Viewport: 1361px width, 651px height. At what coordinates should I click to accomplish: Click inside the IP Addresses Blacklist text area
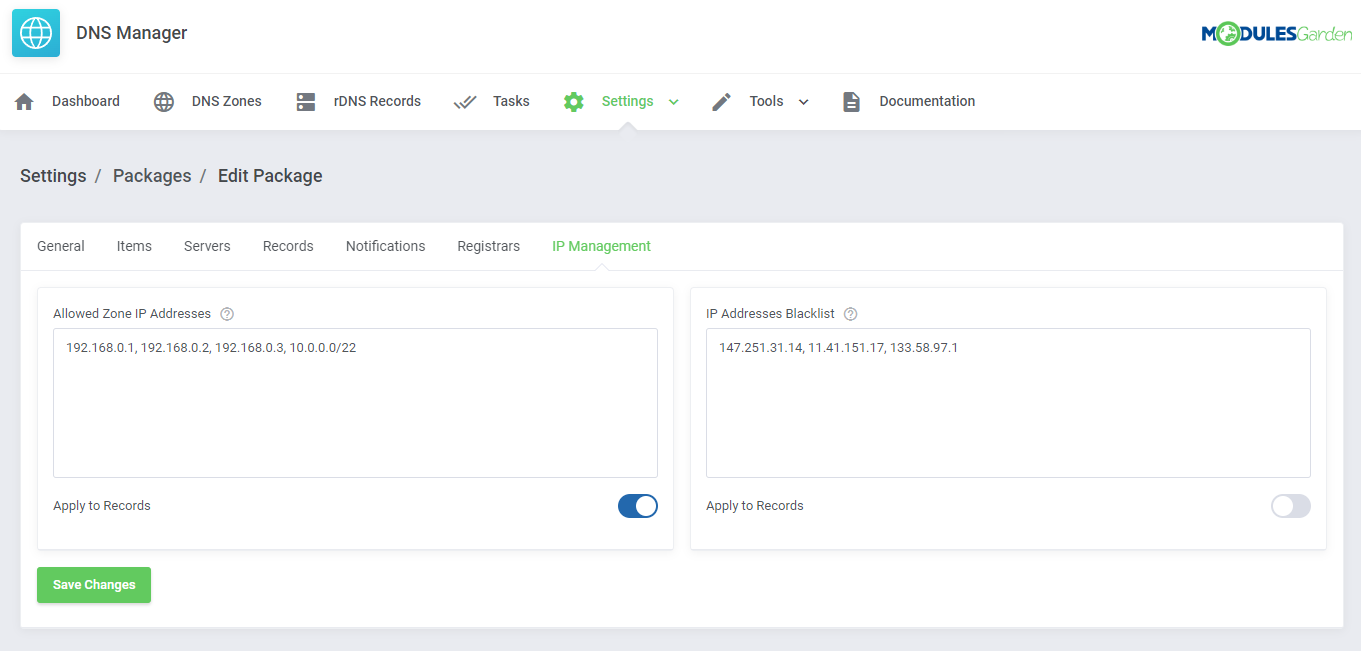pos(1007,400)
